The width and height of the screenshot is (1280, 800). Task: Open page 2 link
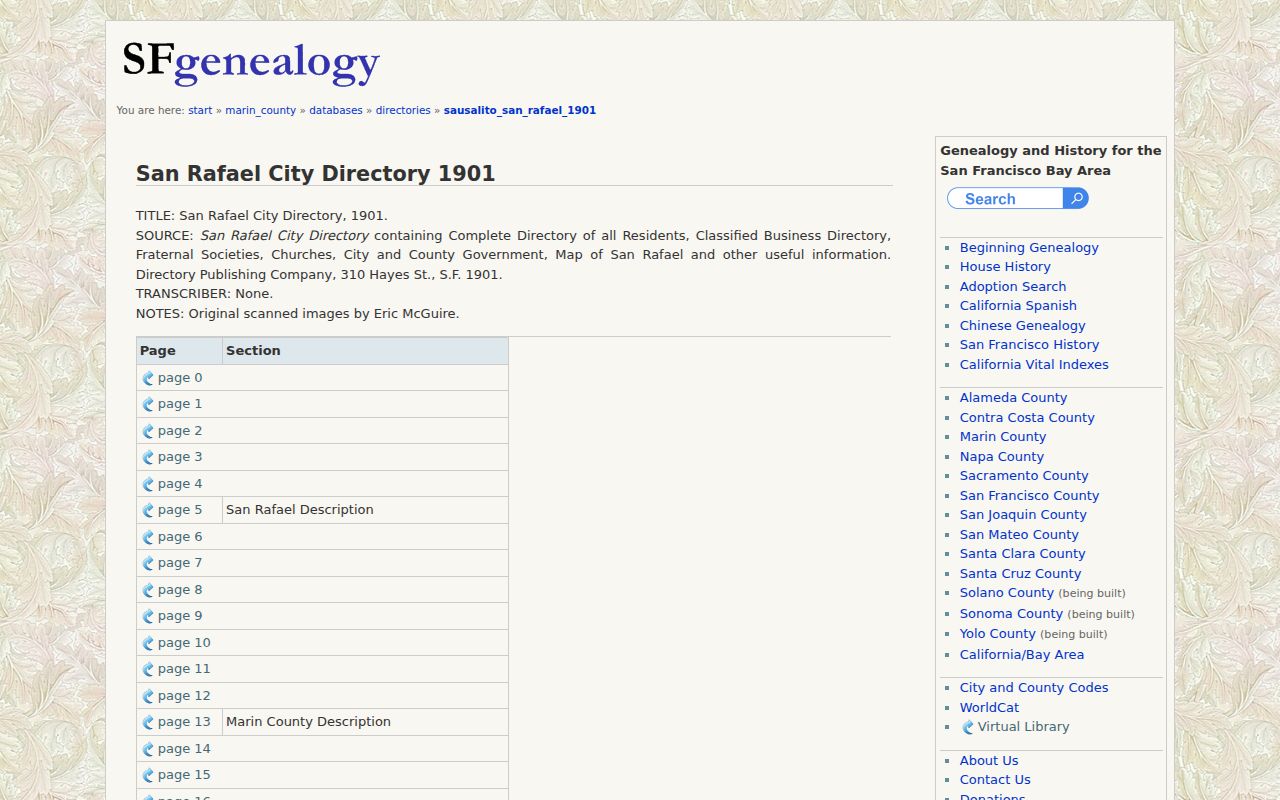[180, 431]
